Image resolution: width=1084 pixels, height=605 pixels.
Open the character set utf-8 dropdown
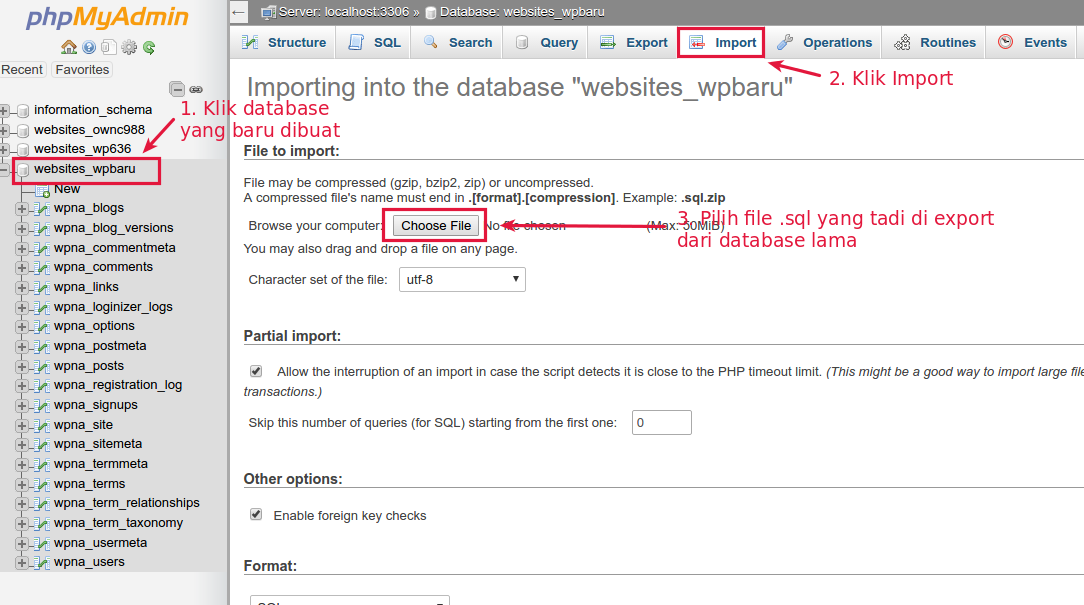point(461,279)
